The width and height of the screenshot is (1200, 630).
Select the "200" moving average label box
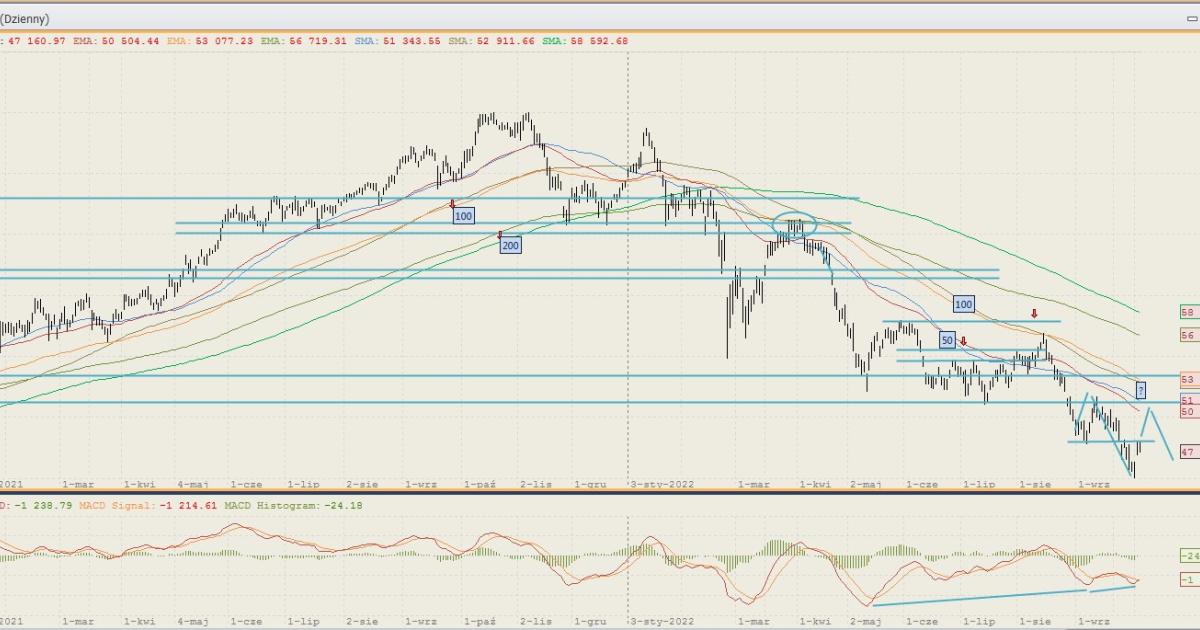[x=510, y=245]
